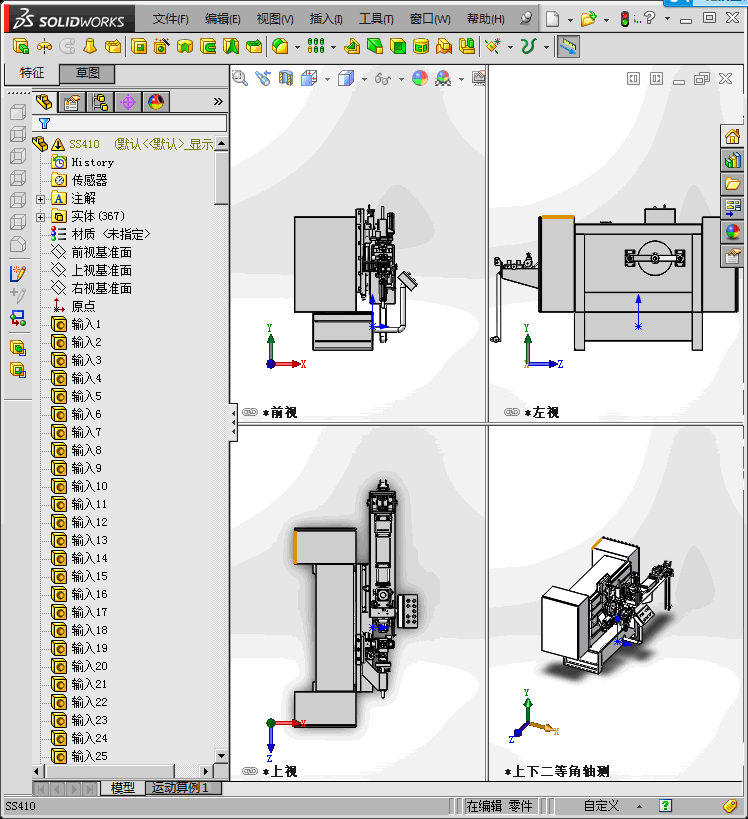Click Zoom to Area magnifier icon
Viewport: 748px width, 819px height.
tap(240, 78)
